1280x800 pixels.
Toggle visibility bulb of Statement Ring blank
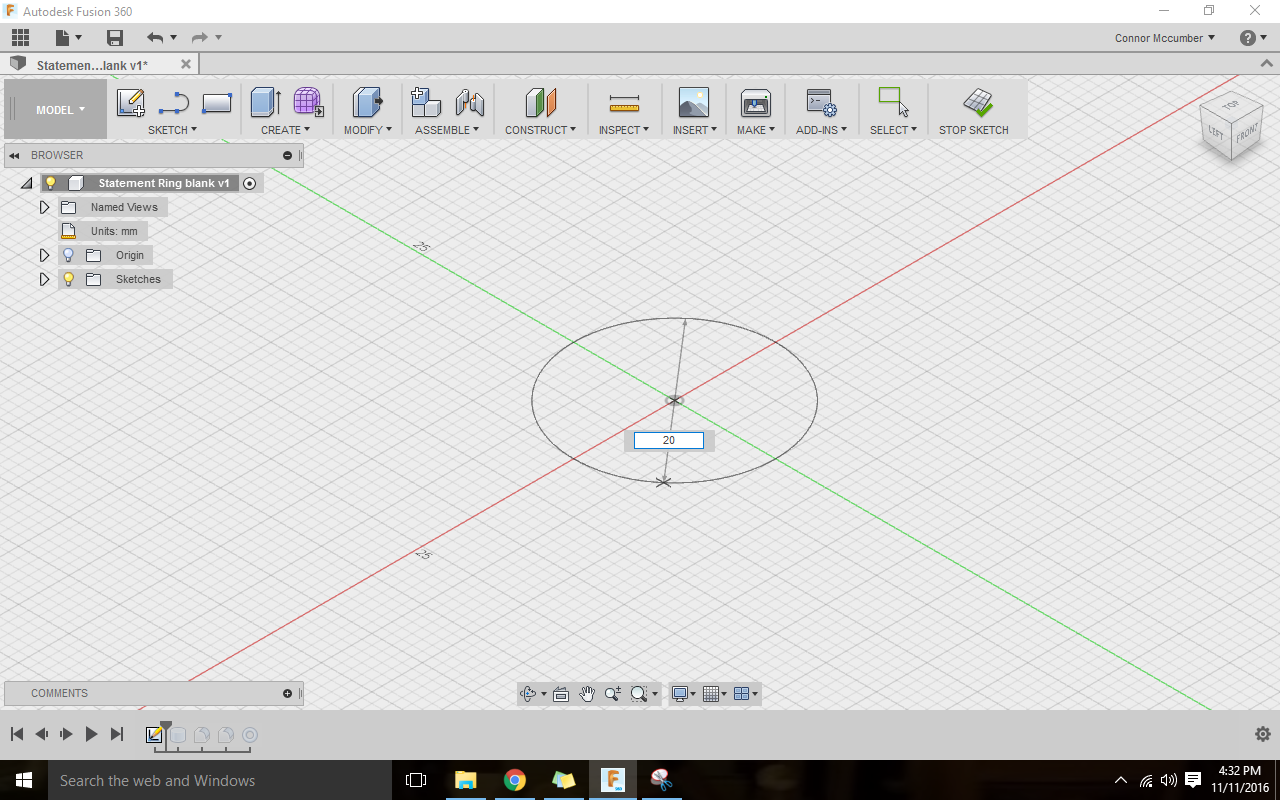(50, 183)
